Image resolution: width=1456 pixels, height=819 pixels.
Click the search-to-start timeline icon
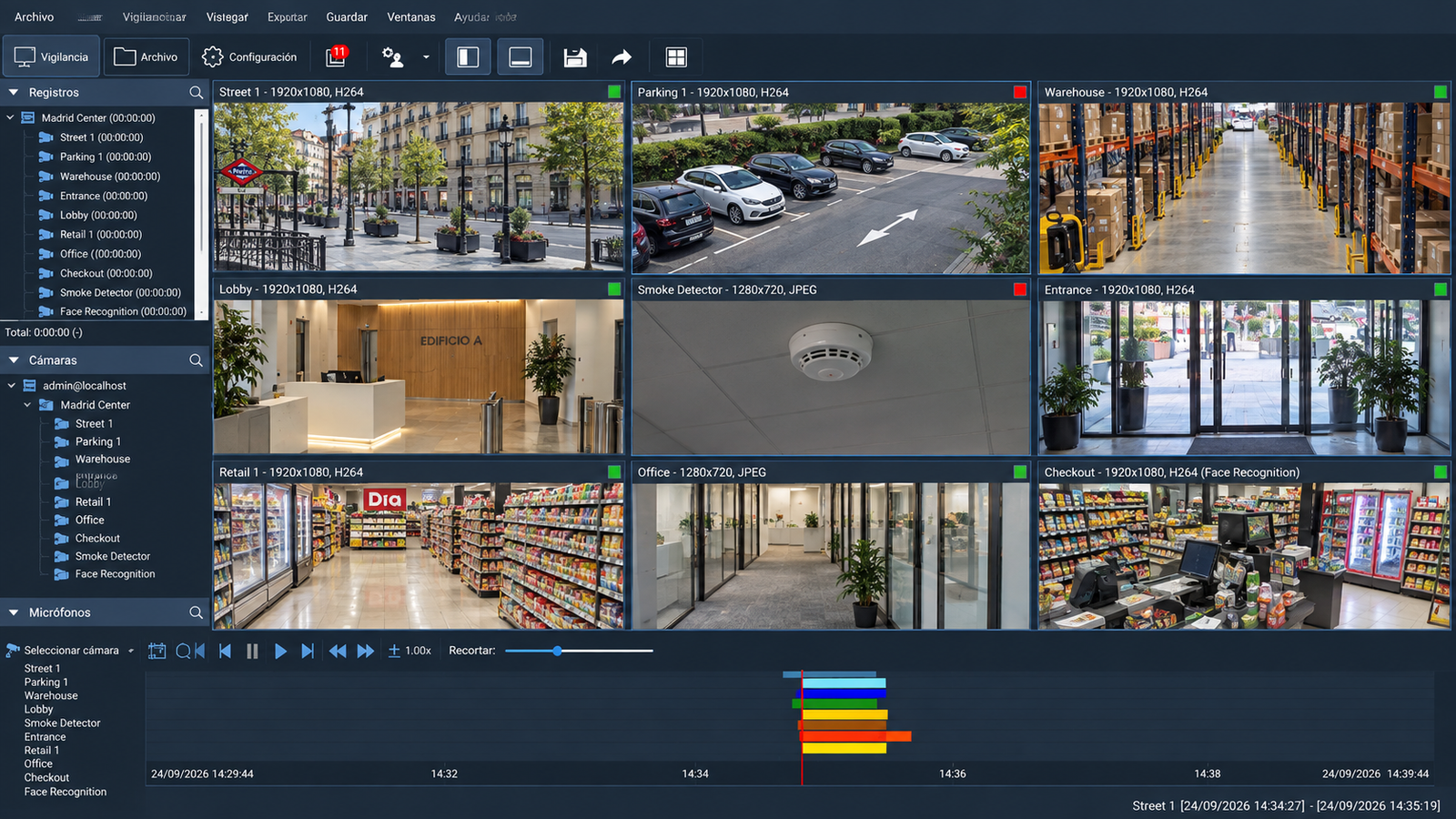(x=190, y=651)
